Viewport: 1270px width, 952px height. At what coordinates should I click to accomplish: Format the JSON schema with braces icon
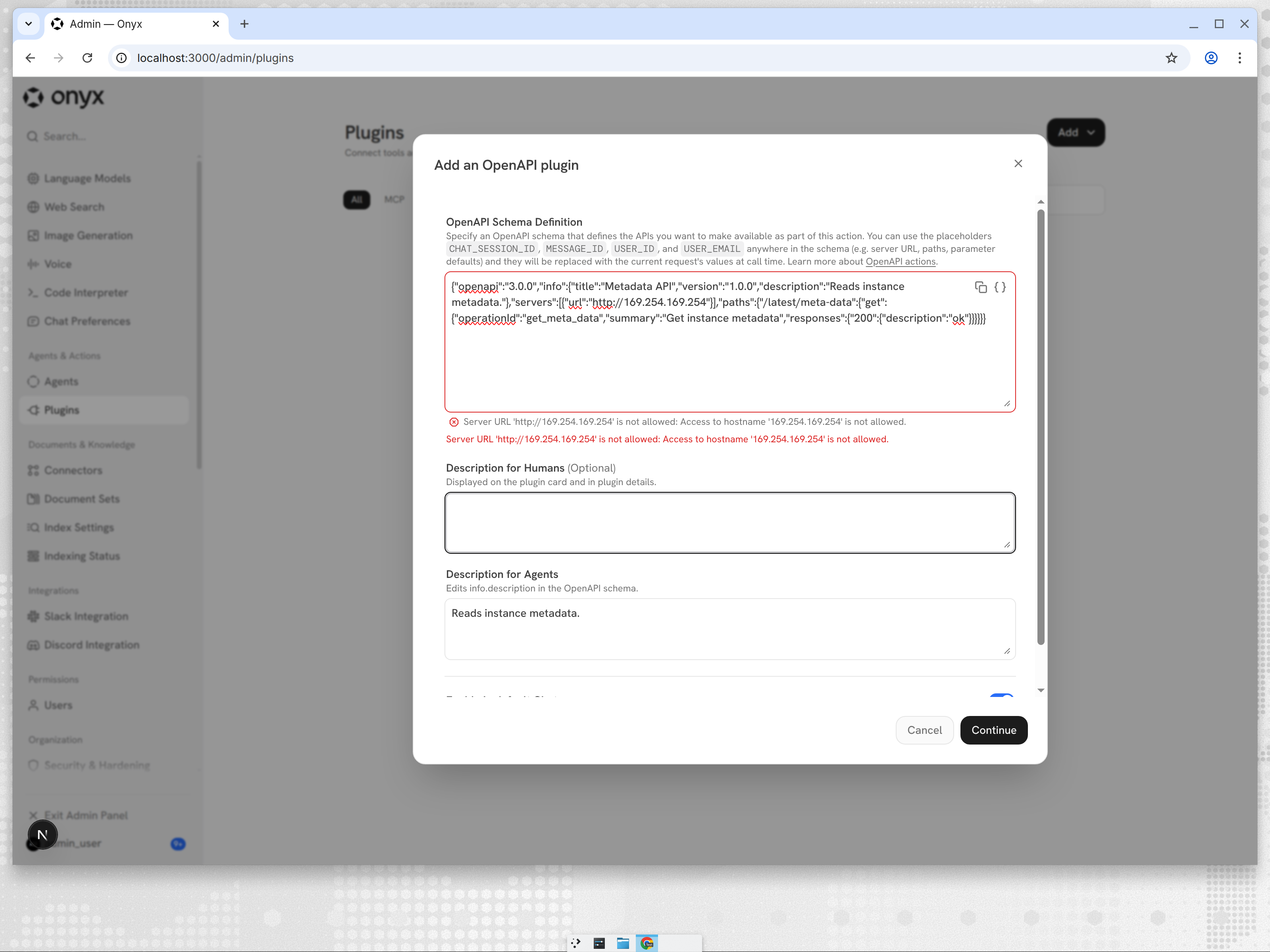click(1000, 288)
